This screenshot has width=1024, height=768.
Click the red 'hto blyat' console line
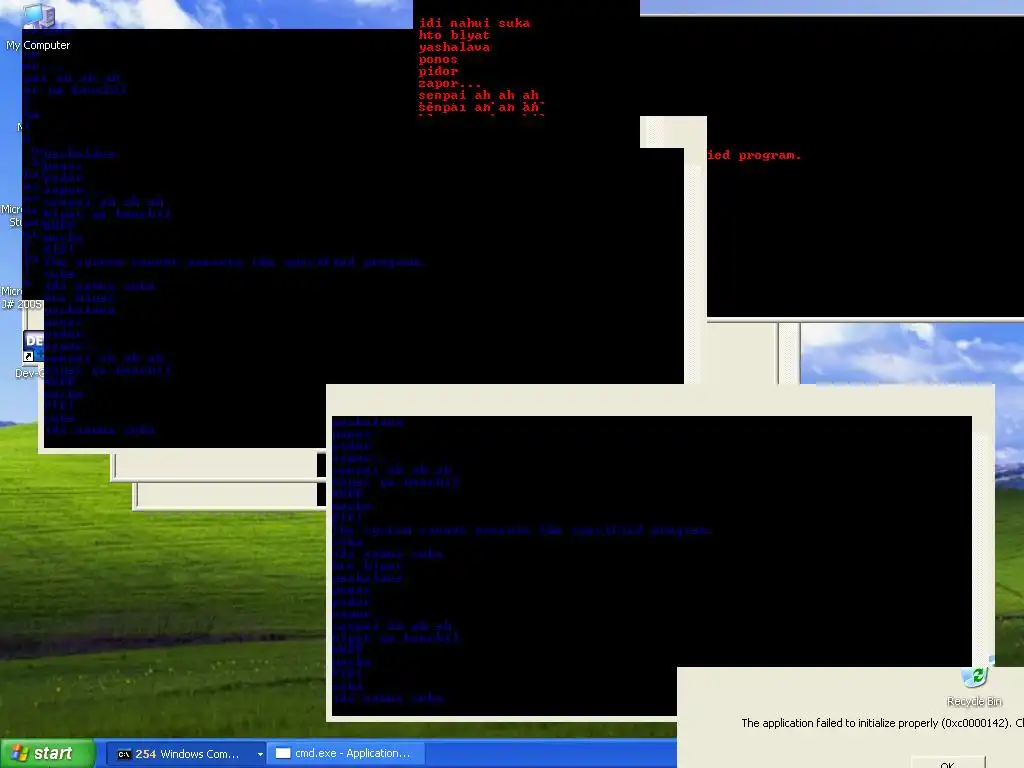tap(454, 35)
